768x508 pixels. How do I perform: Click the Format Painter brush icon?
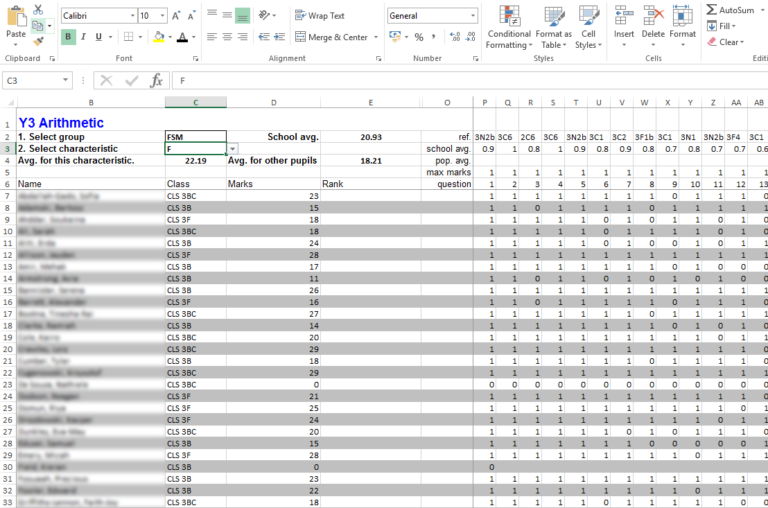pos(38,41)
